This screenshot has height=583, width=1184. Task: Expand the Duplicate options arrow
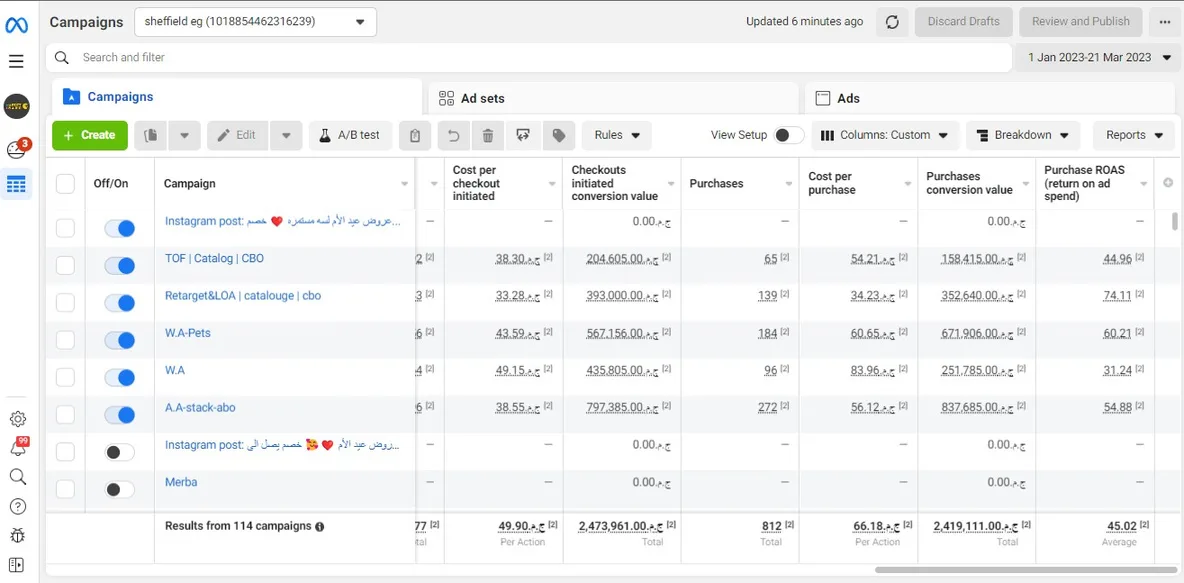click(184, 135)
